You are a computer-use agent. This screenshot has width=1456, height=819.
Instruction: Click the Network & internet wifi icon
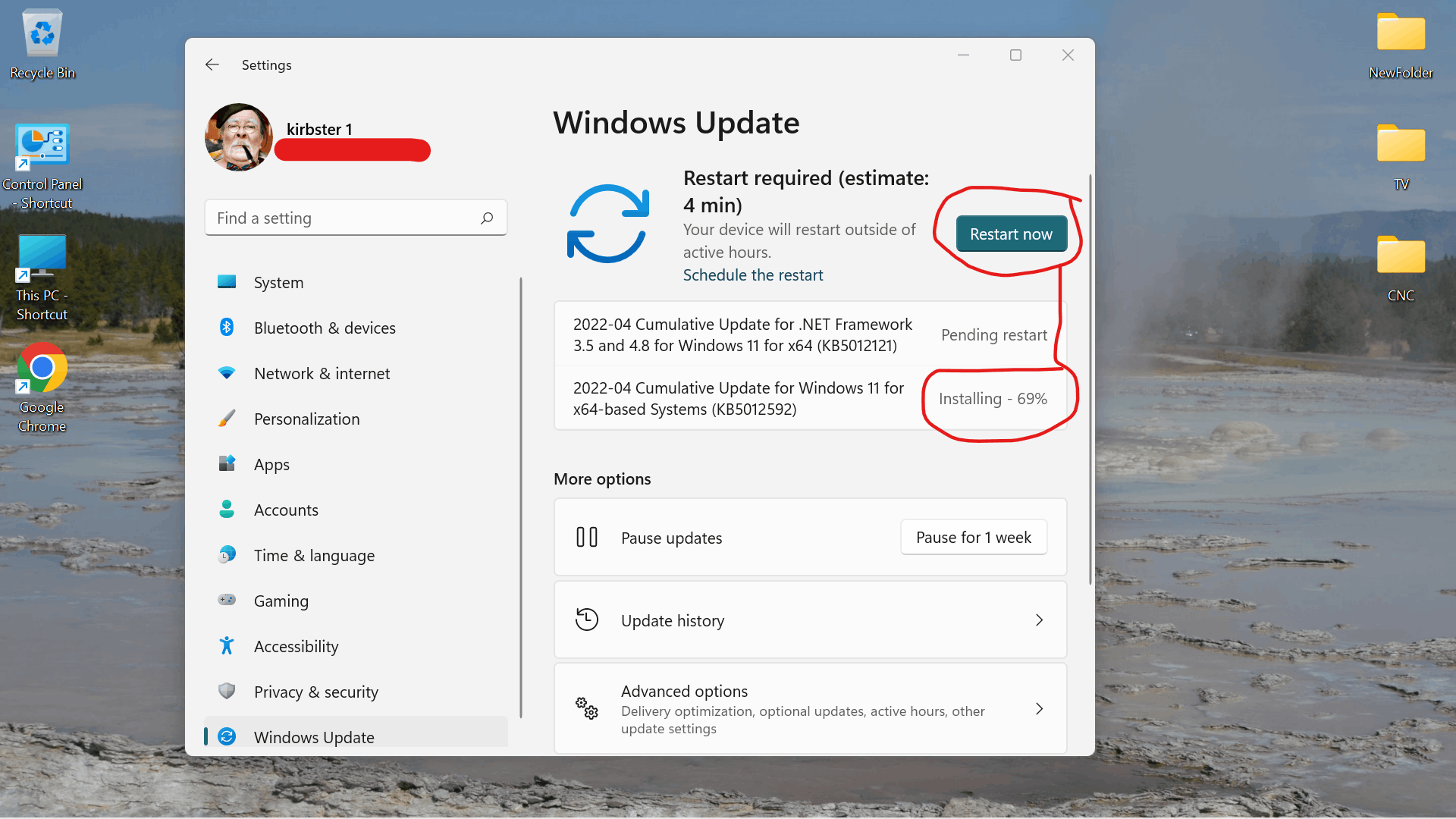(227, 373)
